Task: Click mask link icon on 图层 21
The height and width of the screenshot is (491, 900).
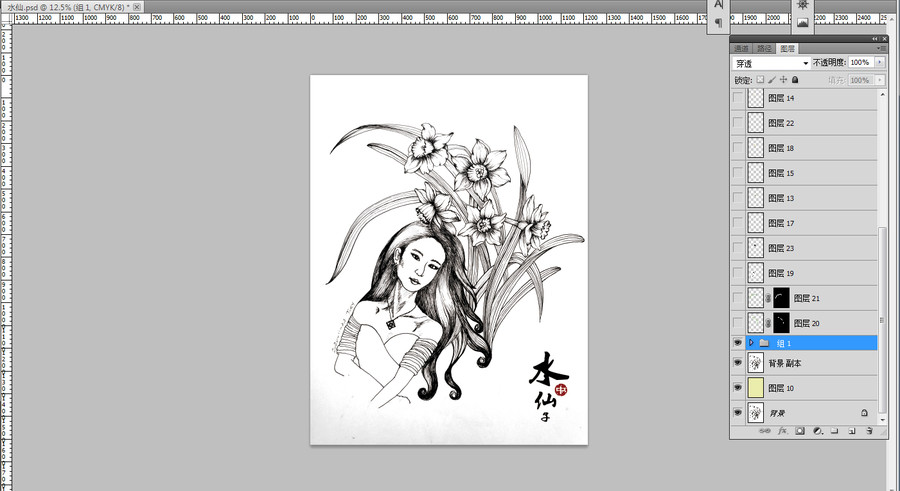Action: pos(768,298)
